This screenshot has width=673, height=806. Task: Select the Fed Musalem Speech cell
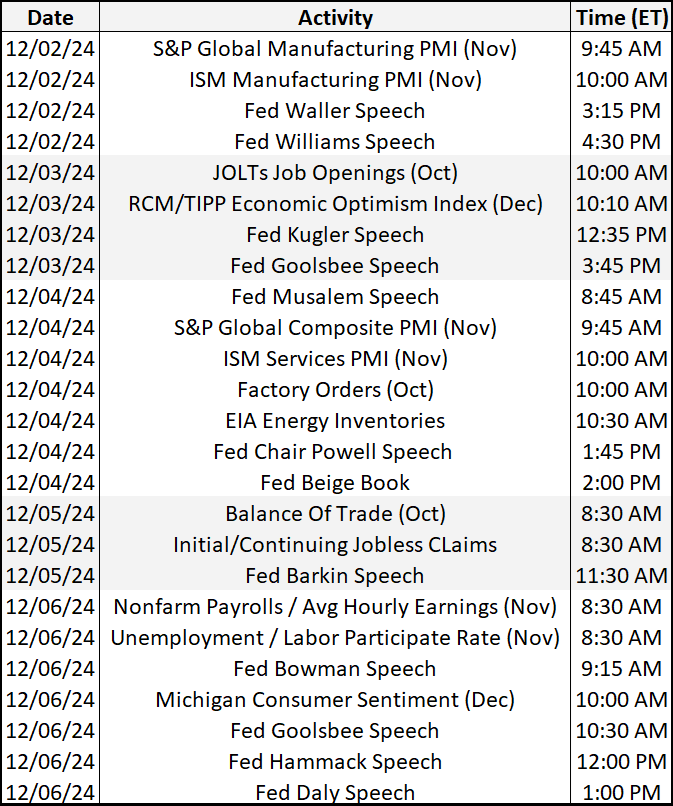(335, 297)
